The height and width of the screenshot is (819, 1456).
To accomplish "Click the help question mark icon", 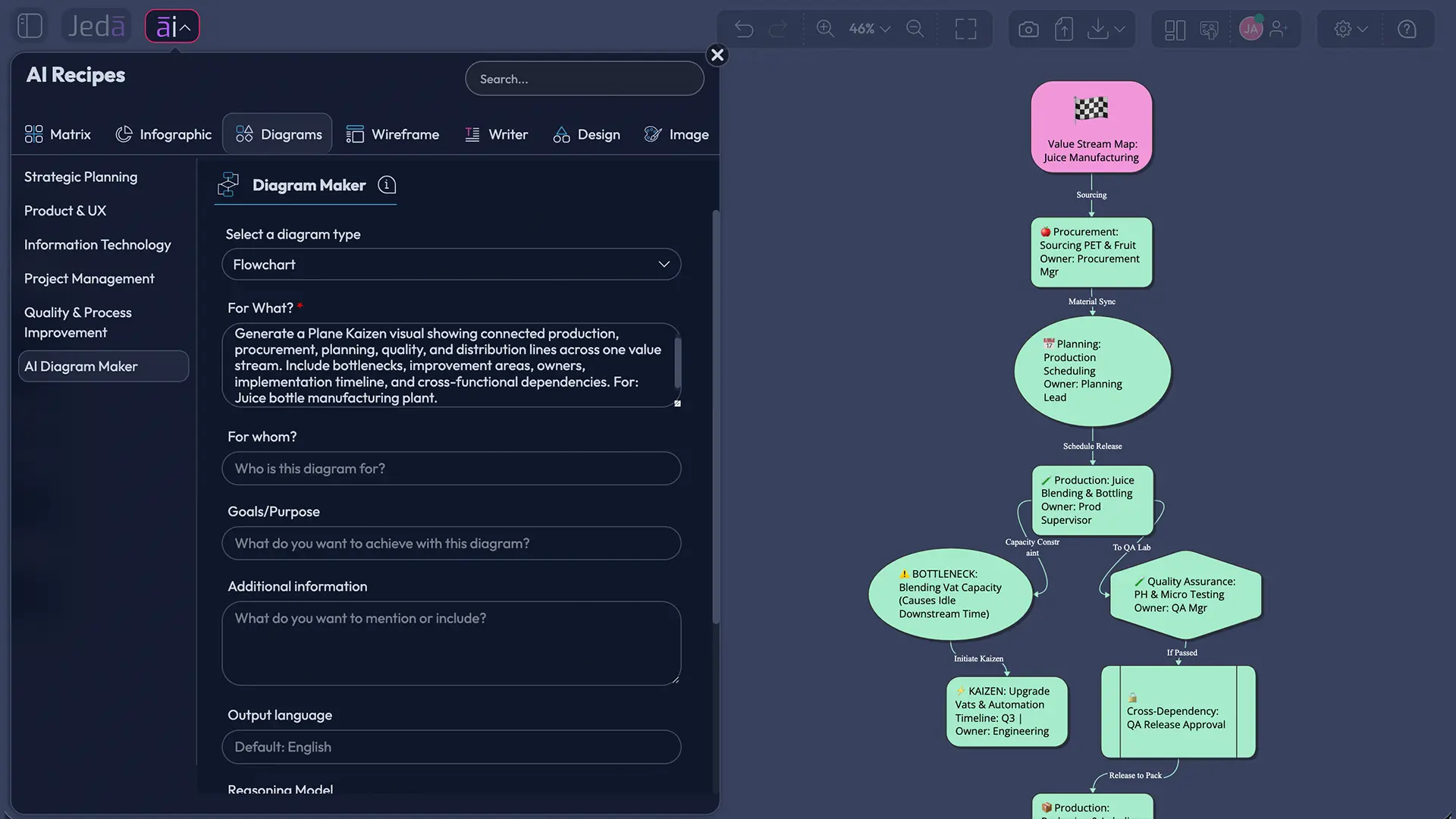I will [1407, 29].
